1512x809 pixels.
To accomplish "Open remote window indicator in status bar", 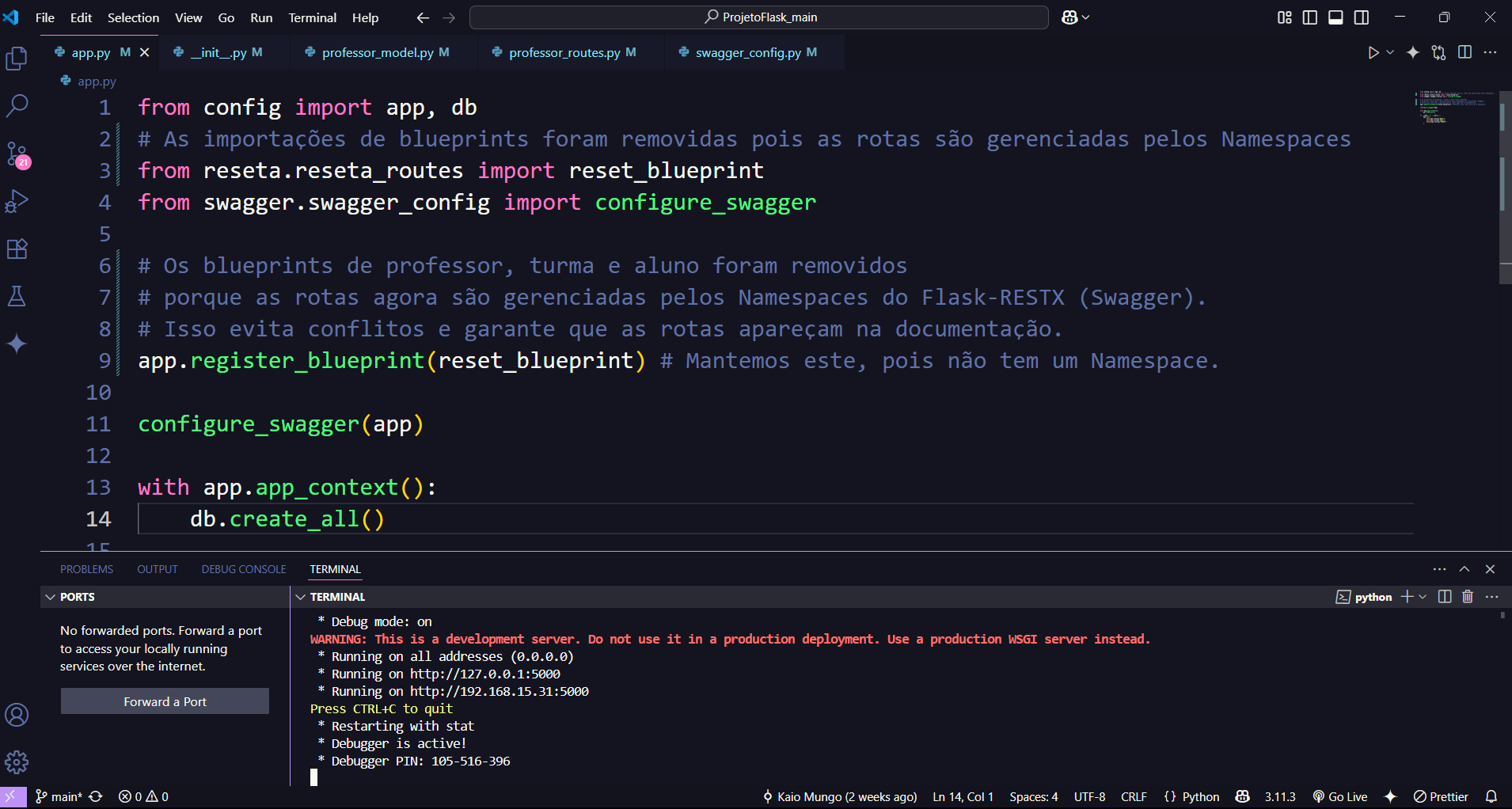I will click(x=13, y=797).
